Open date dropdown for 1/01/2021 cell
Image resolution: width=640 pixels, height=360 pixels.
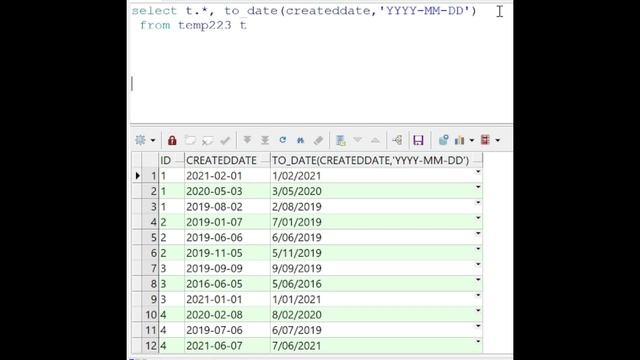coord(478,296)
